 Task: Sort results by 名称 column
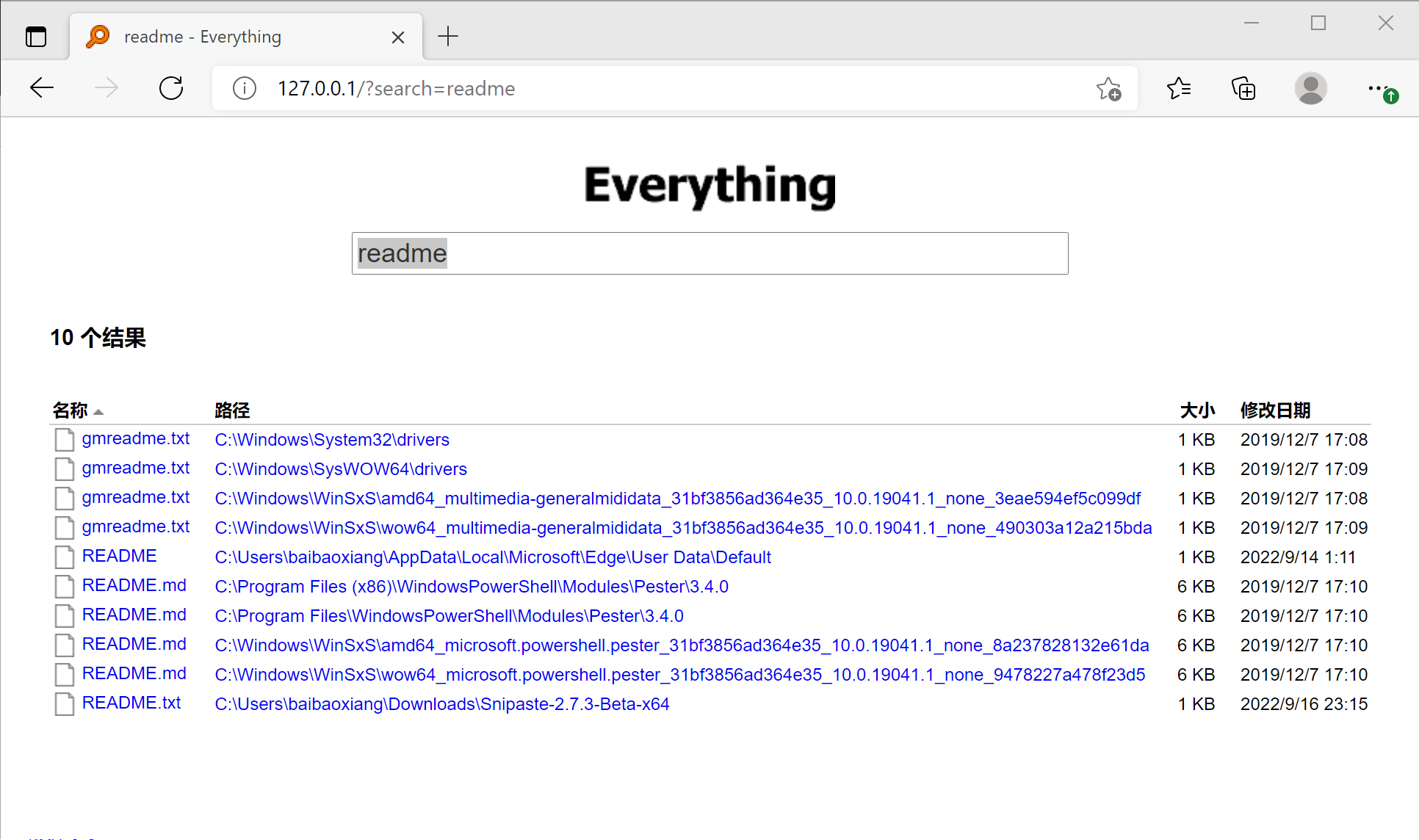pos(70,410)
